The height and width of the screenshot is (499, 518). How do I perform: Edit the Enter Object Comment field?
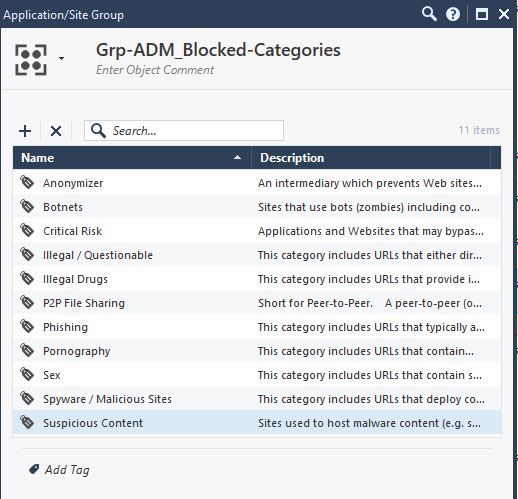pos(155,70)
